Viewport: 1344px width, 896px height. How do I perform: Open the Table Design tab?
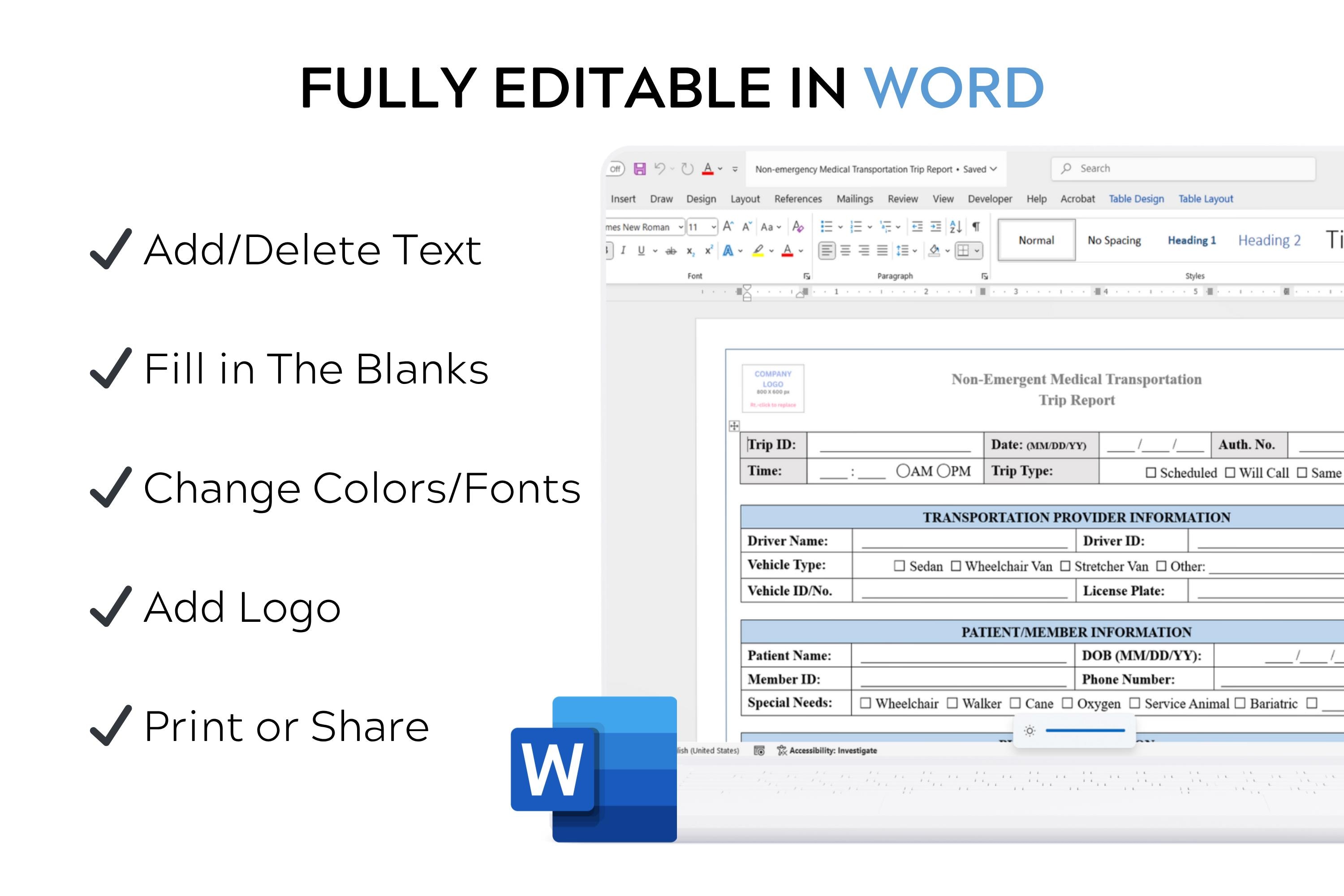1136,199
